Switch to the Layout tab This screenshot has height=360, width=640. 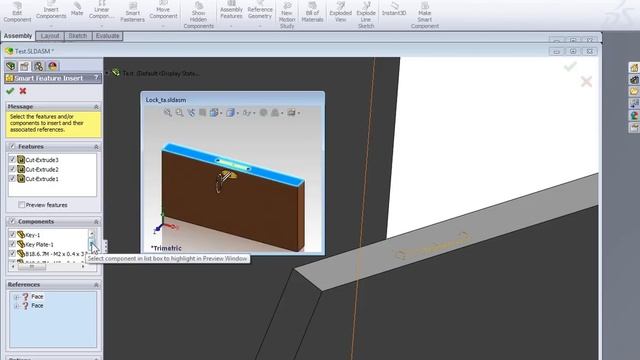pyautogui.click(x=50, y=36)
